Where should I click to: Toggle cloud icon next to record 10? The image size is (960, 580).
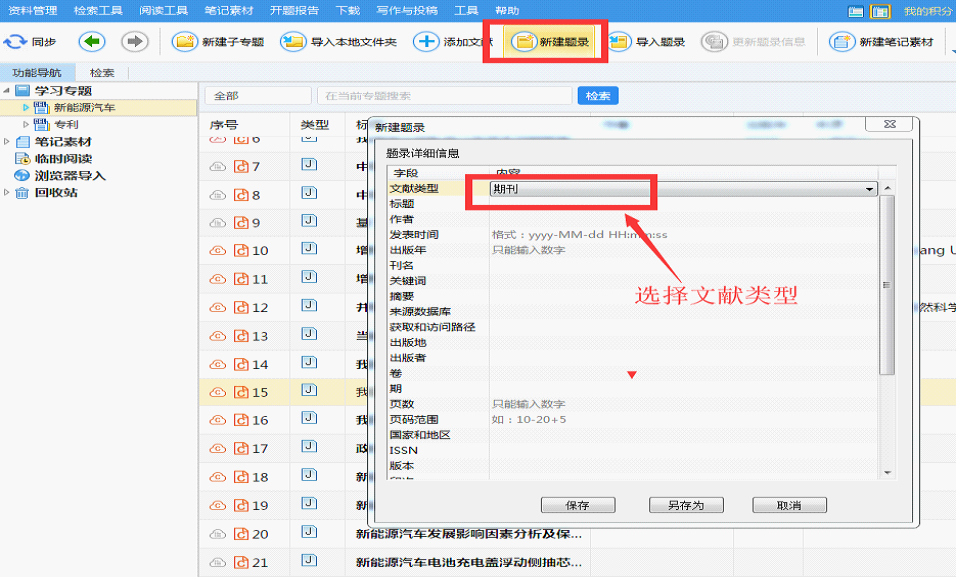217,250
